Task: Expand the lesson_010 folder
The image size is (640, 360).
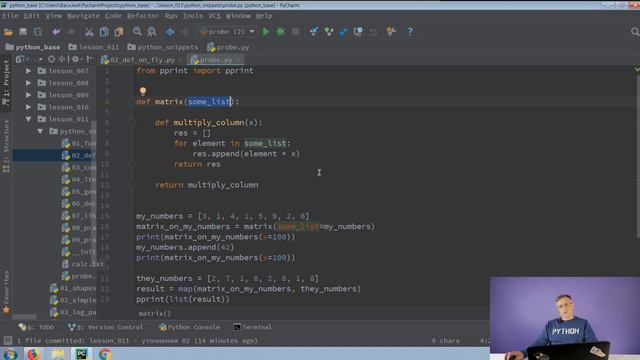Action: [x=28, y=107]
